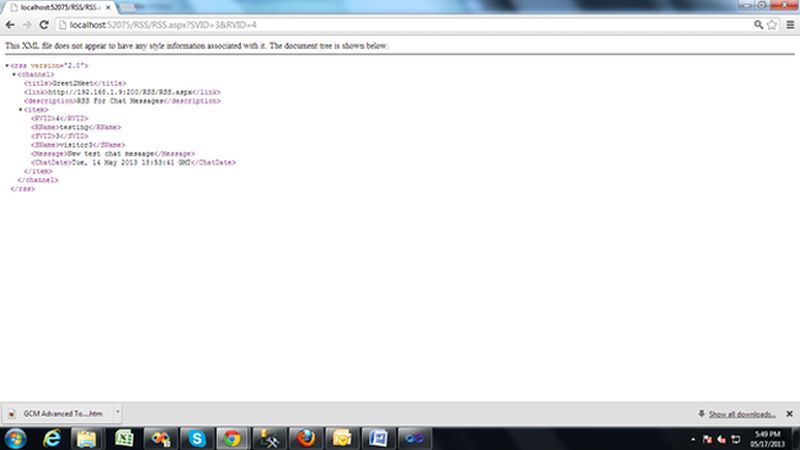Close the downloads bar

pyautogui.click(x=789, y=414)
